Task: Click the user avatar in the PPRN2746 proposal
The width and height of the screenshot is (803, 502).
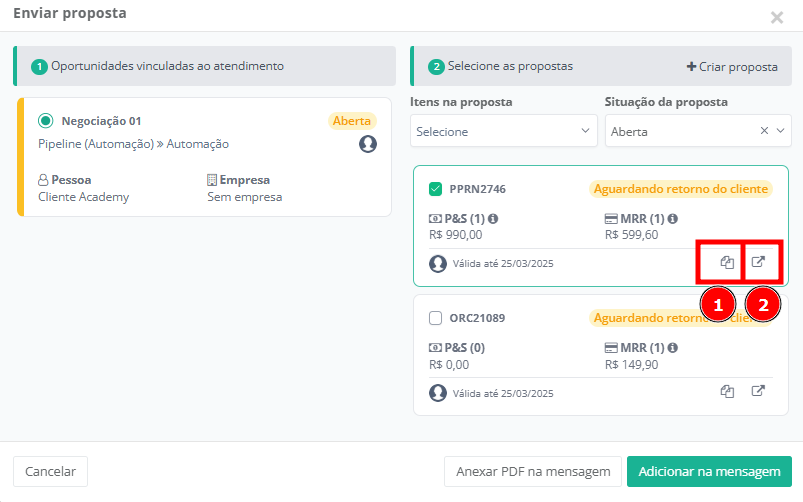Action: coord(437,264)
